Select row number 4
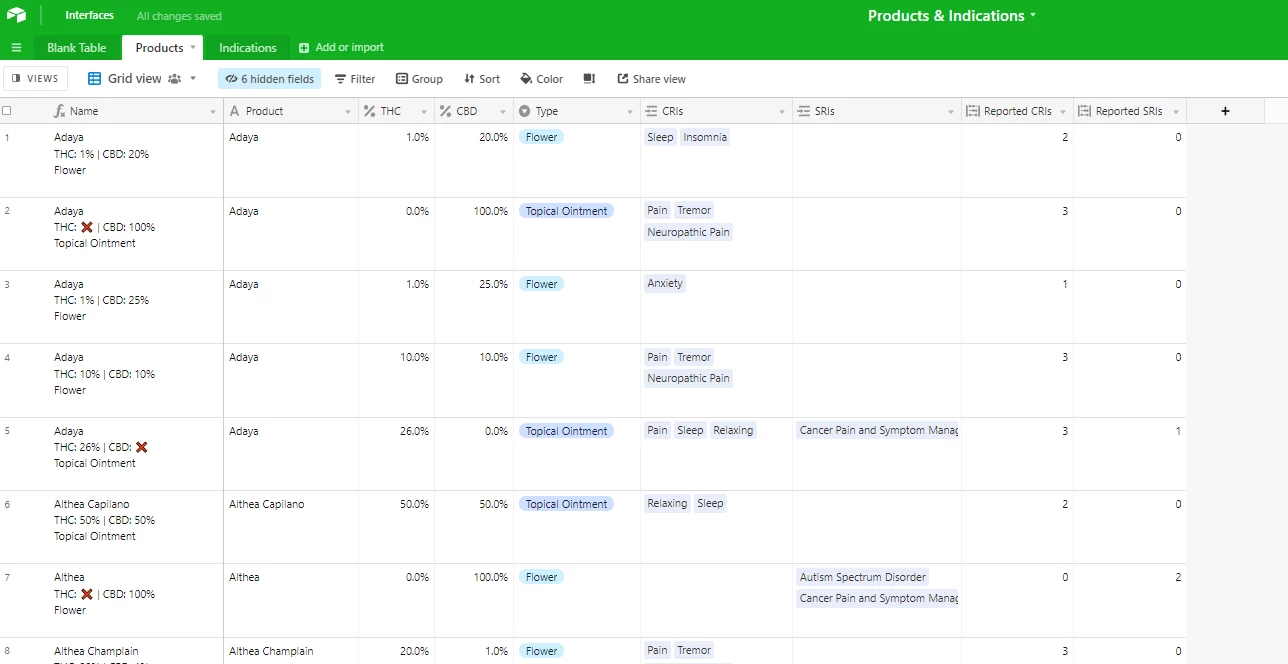Viewport: 1288px width, 664px height. (x=7, y=357)
